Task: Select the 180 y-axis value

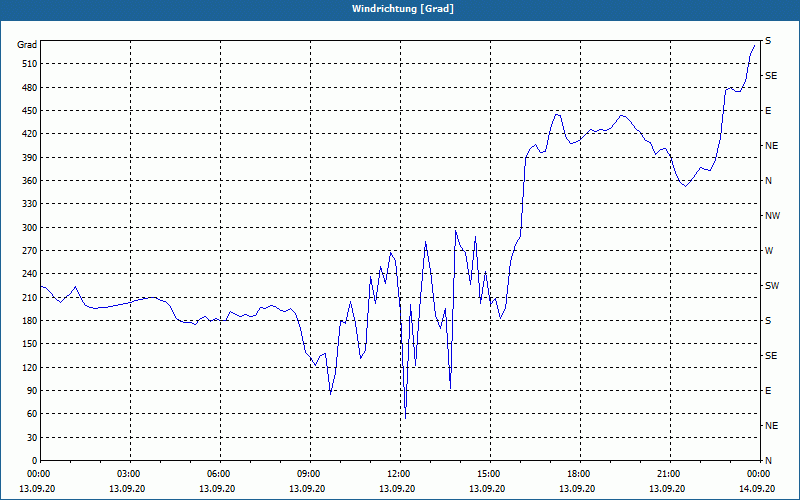Action: (x=29, y=320)
